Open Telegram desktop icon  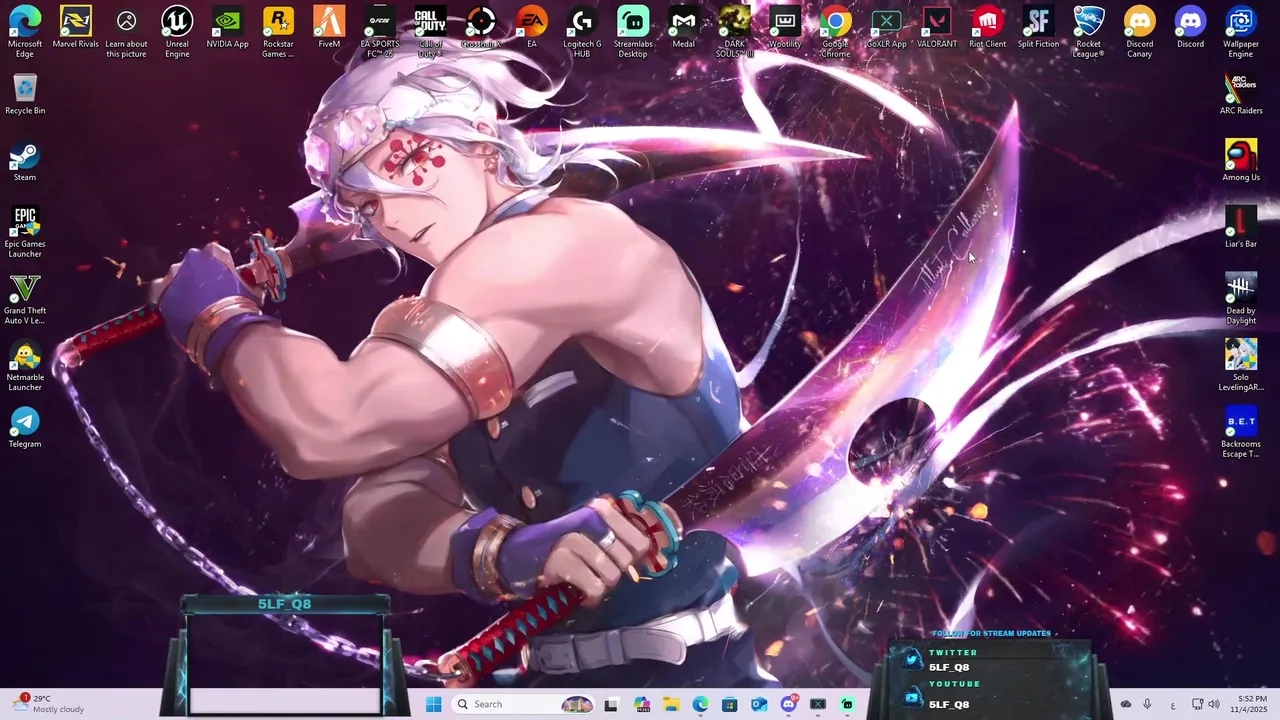pos(25,427)
